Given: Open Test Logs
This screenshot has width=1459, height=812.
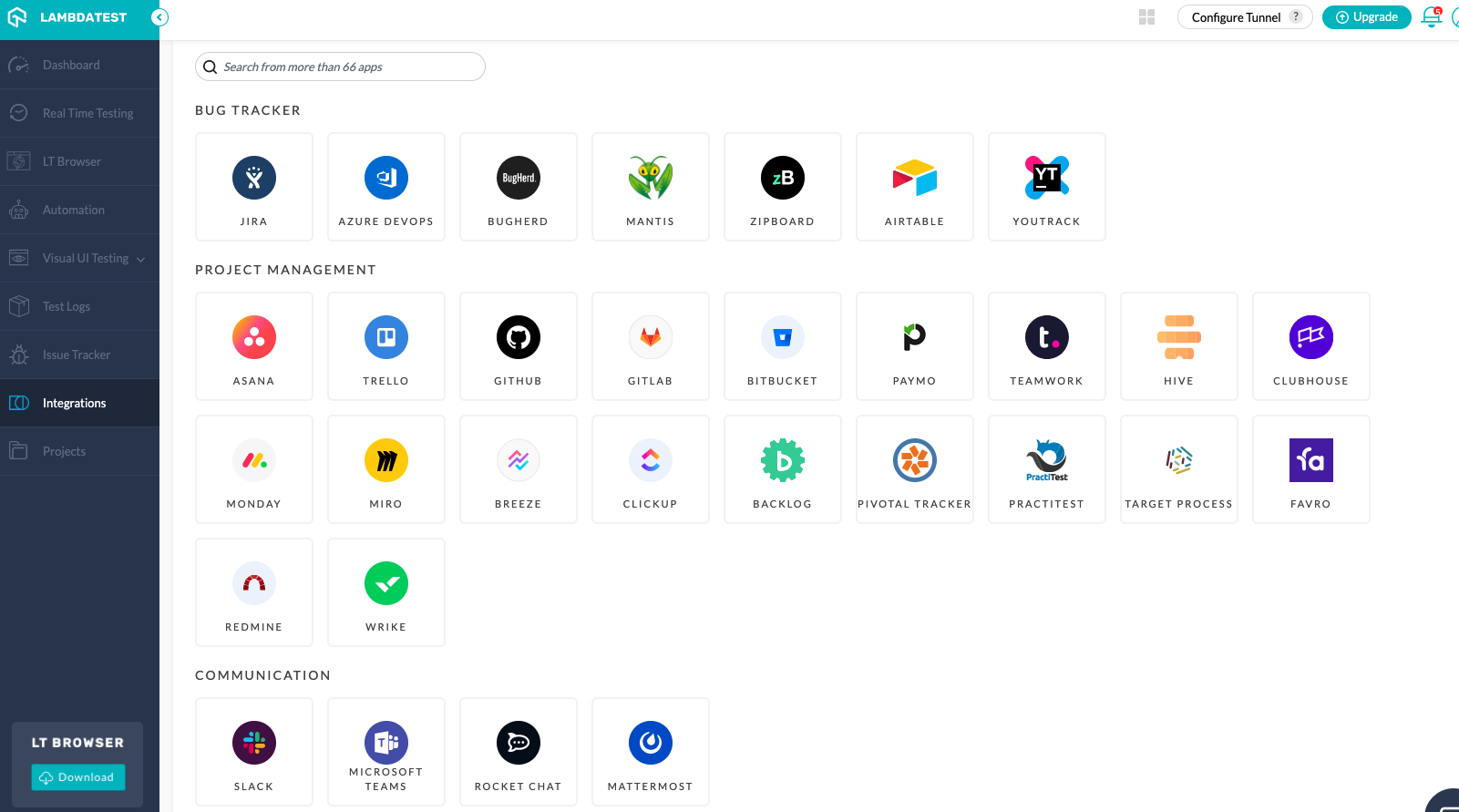Looking at the screenshot, I should [x=79, y=306].
